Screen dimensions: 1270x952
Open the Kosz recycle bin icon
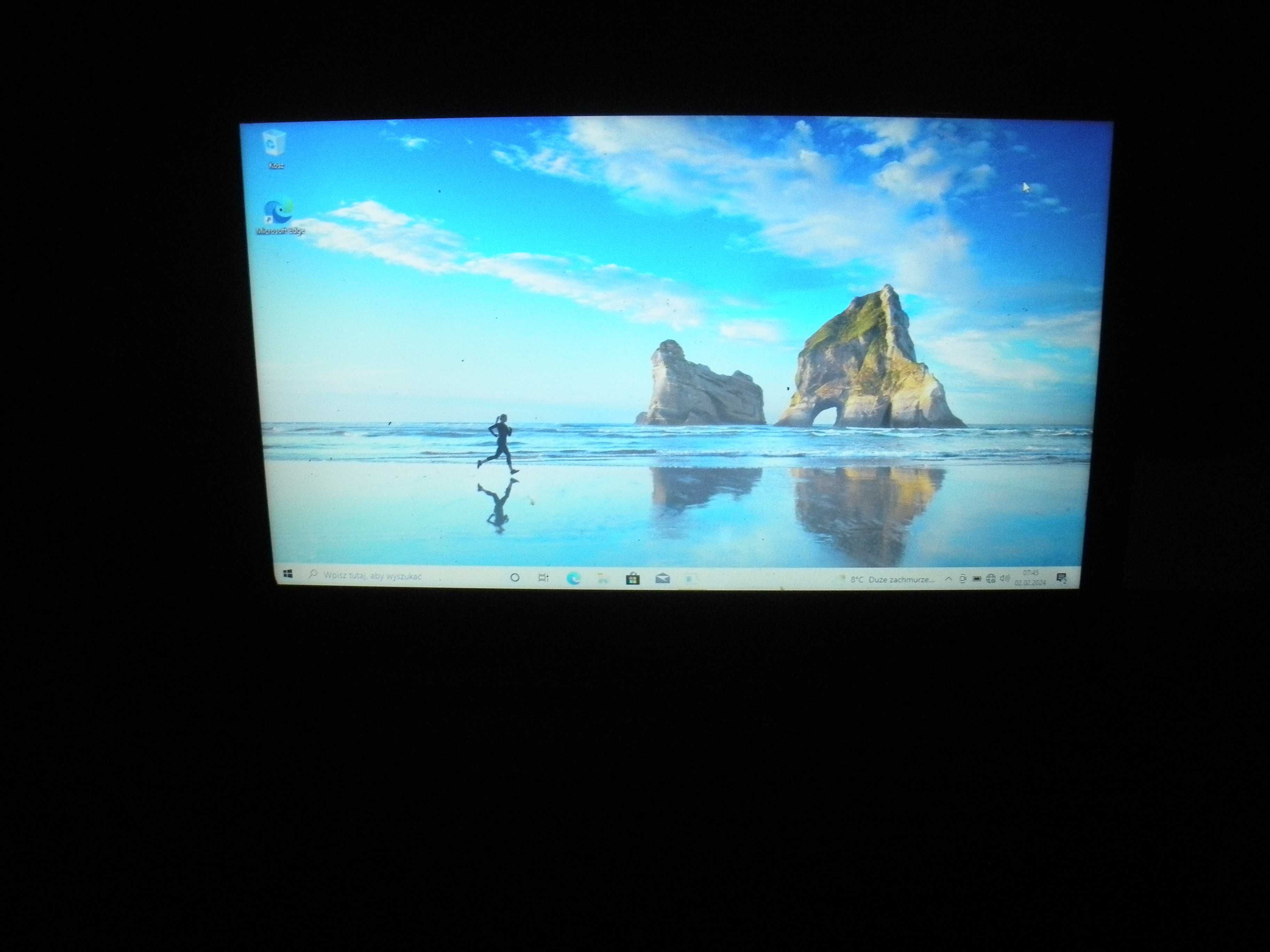point(275,149)
